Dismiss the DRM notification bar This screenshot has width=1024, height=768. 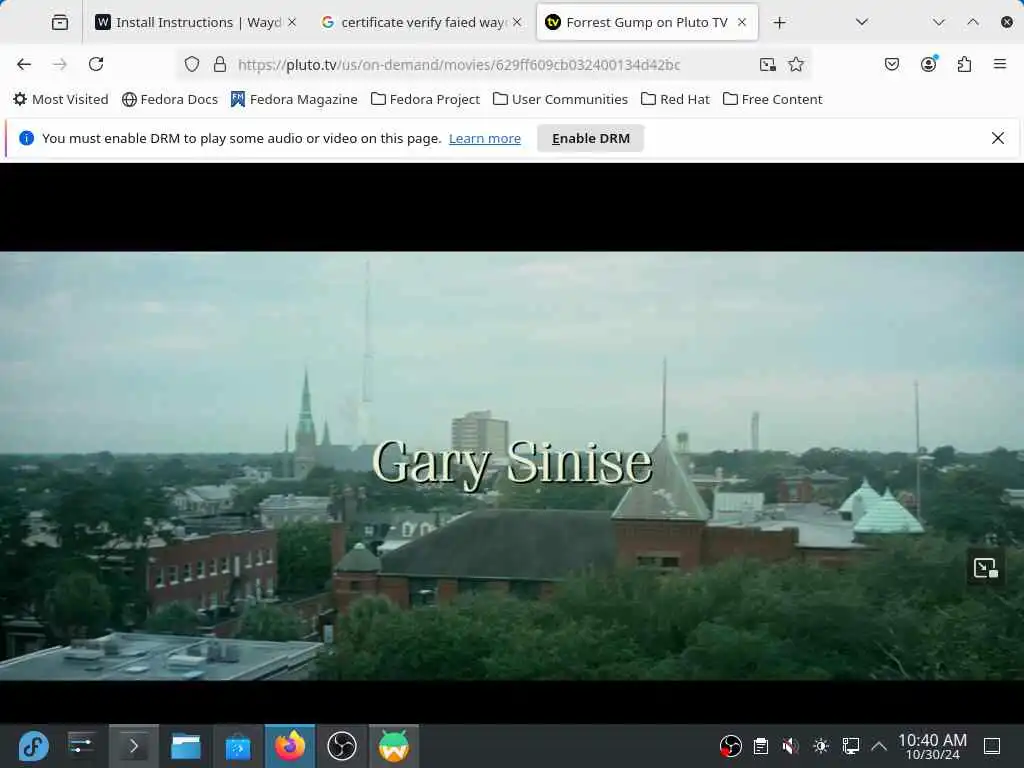pos(998,138)
